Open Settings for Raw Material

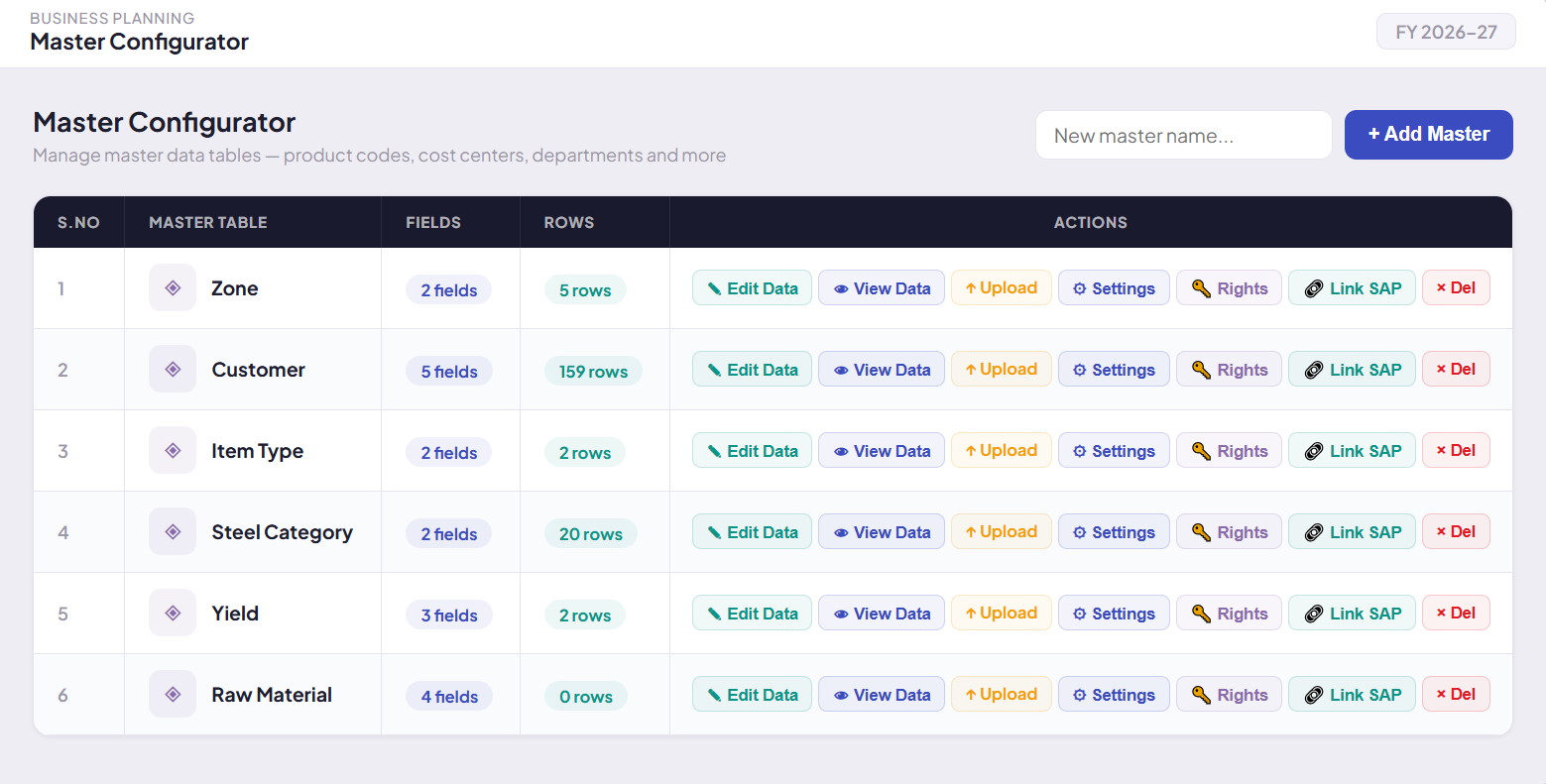1114,695
